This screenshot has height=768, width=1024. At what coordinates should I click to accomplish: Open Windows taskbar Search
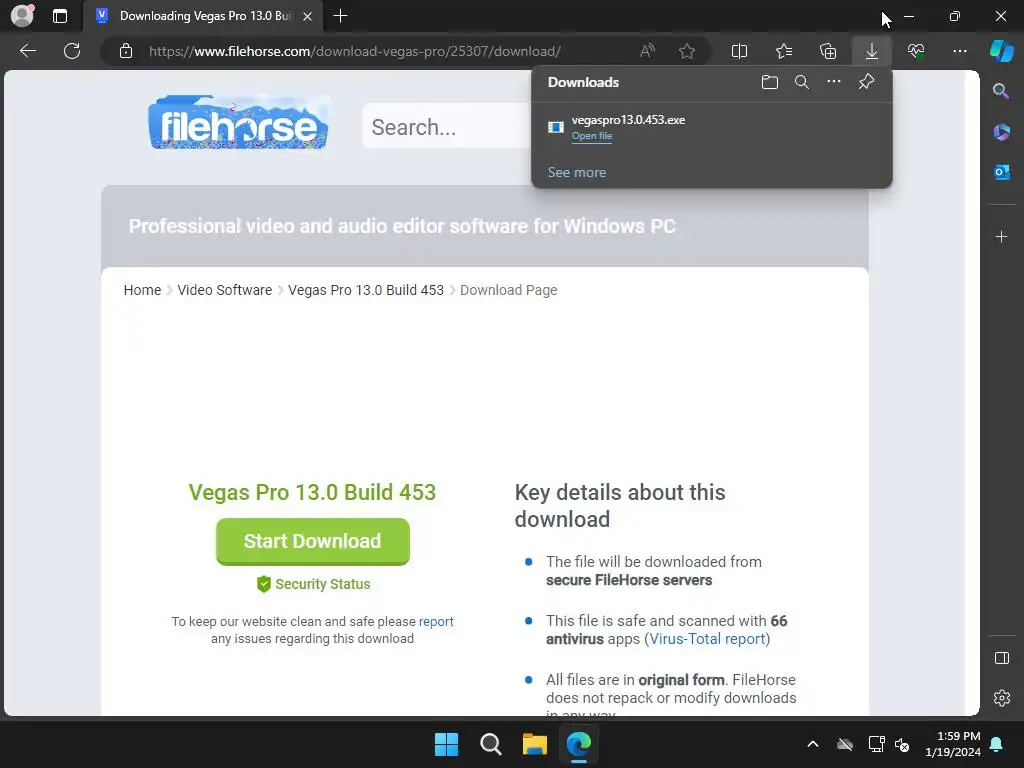coord(490,744)
